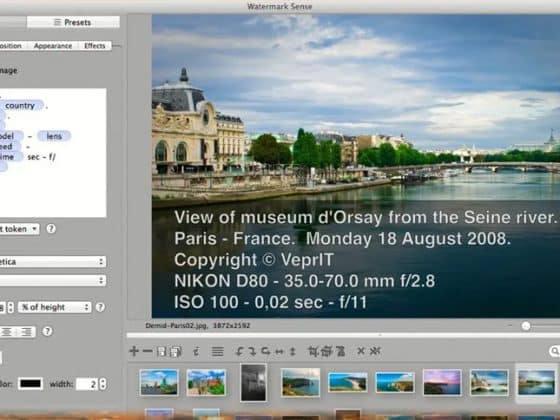The width and height of the screenshot is (560, 420).
Task: Click the flip horizontal arrows icon
Action: tap(279, 352)
